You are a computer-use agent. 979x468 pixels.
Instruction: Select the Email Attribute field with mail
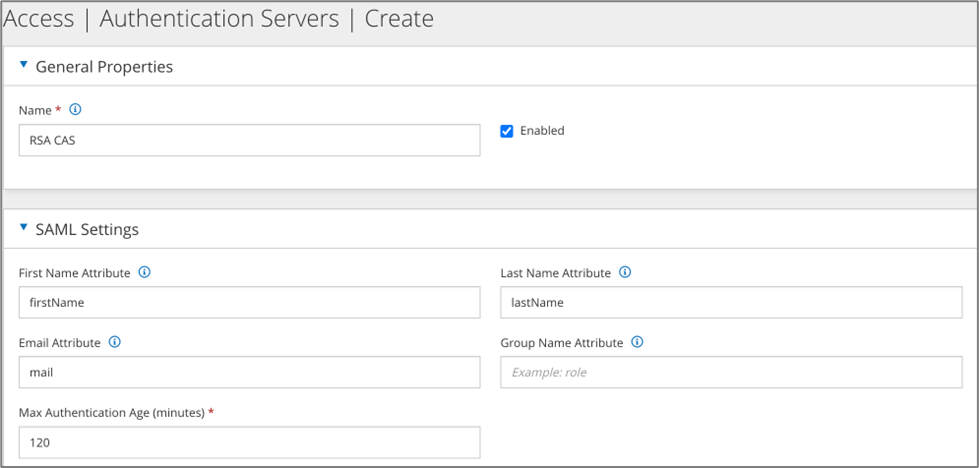[x=250, y=373]
